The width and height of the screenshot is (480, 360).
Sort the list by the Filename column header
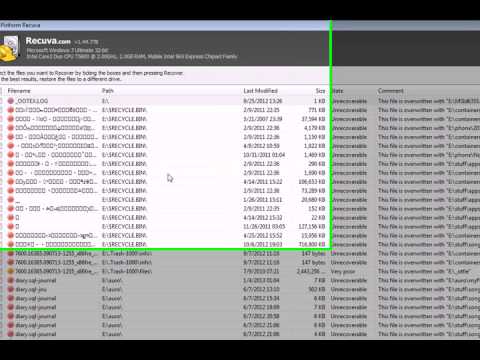click(19, 91)
